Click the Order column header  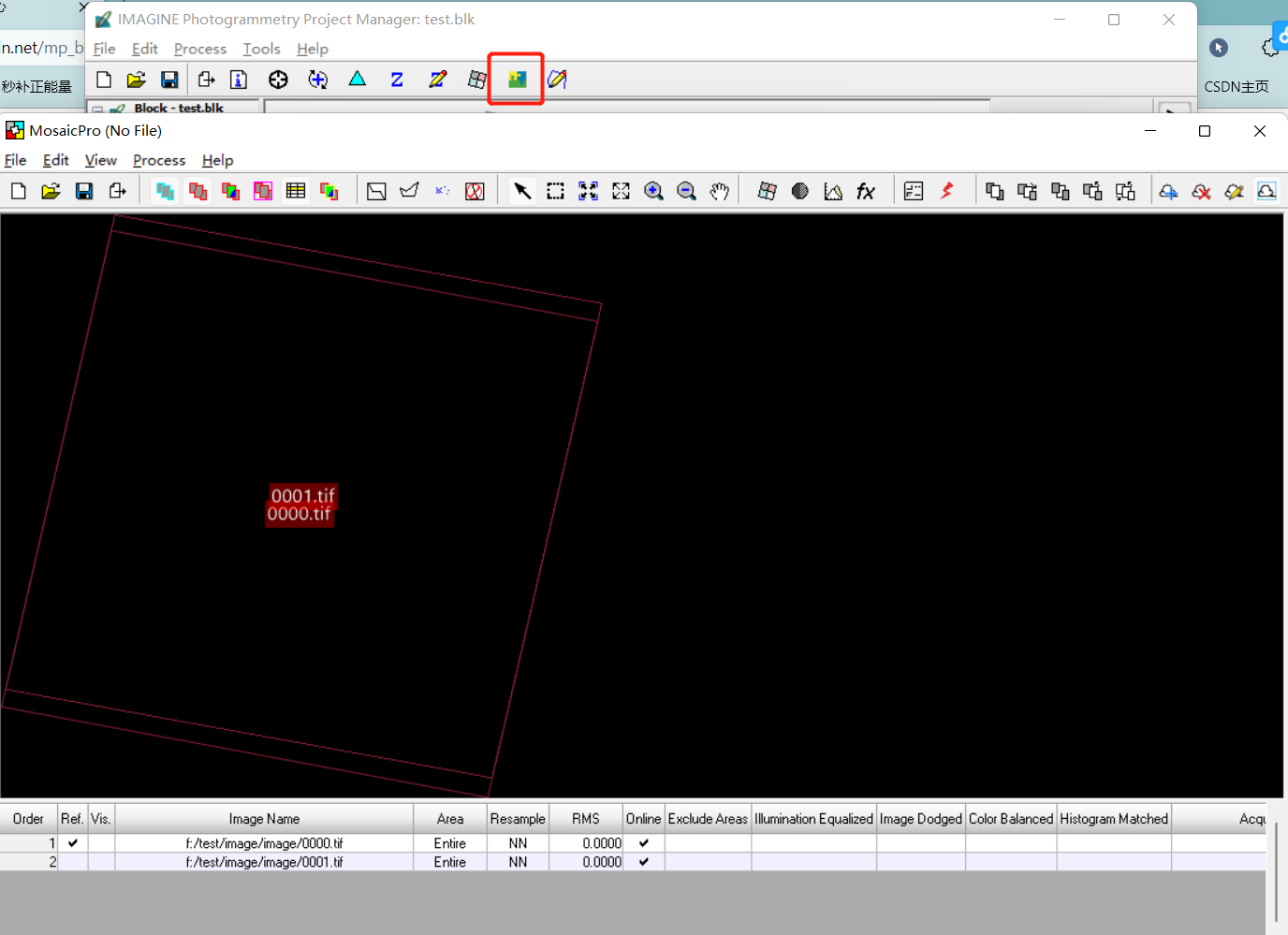[28, 819]
